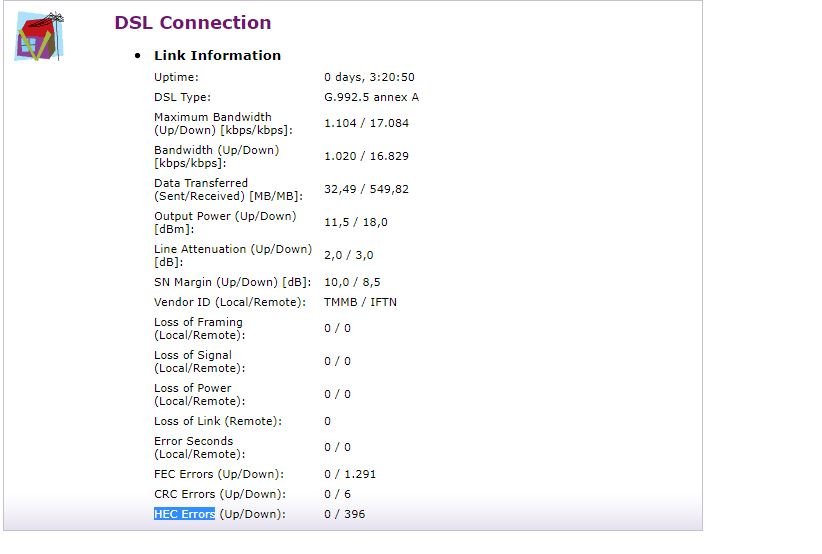Click the house logo icon
This screenshot has height=554, width=822.
tap(39, 36)
